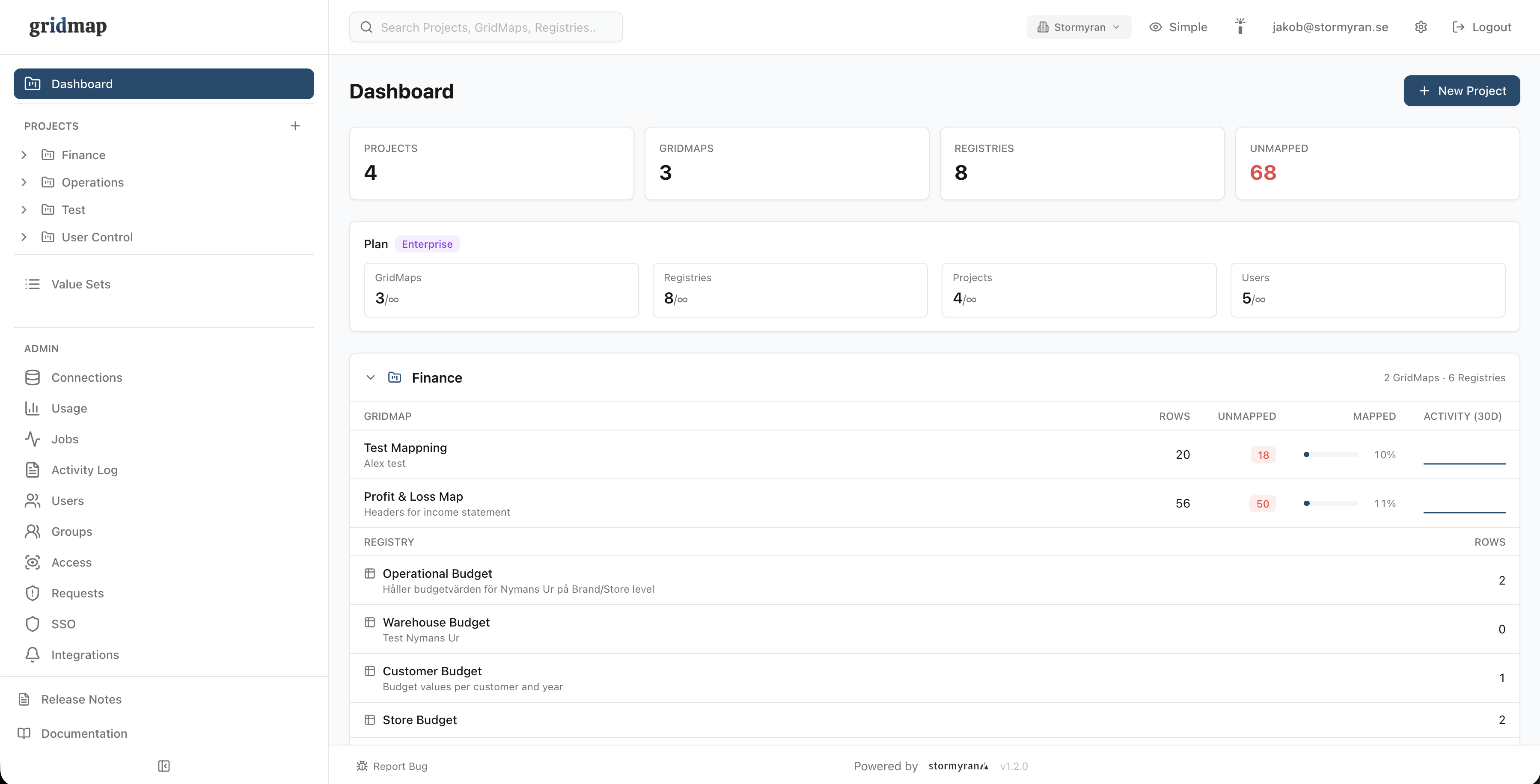Click the Store Budget table icon
Screen dimensions: 1540x784
click(369, 720)
